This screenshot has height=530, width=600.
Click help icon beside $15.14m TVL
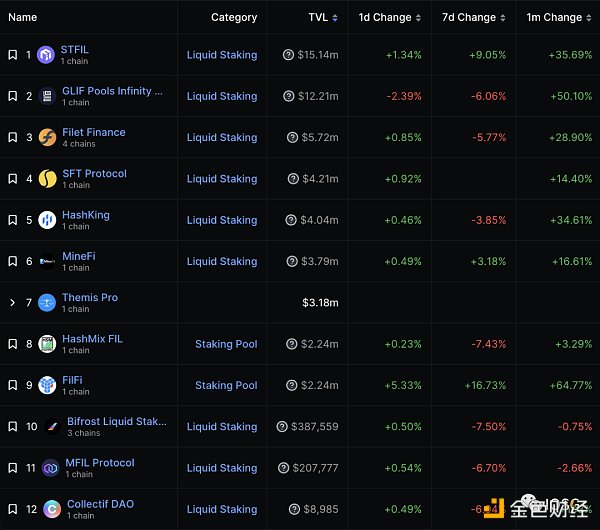tap(288, 55)
